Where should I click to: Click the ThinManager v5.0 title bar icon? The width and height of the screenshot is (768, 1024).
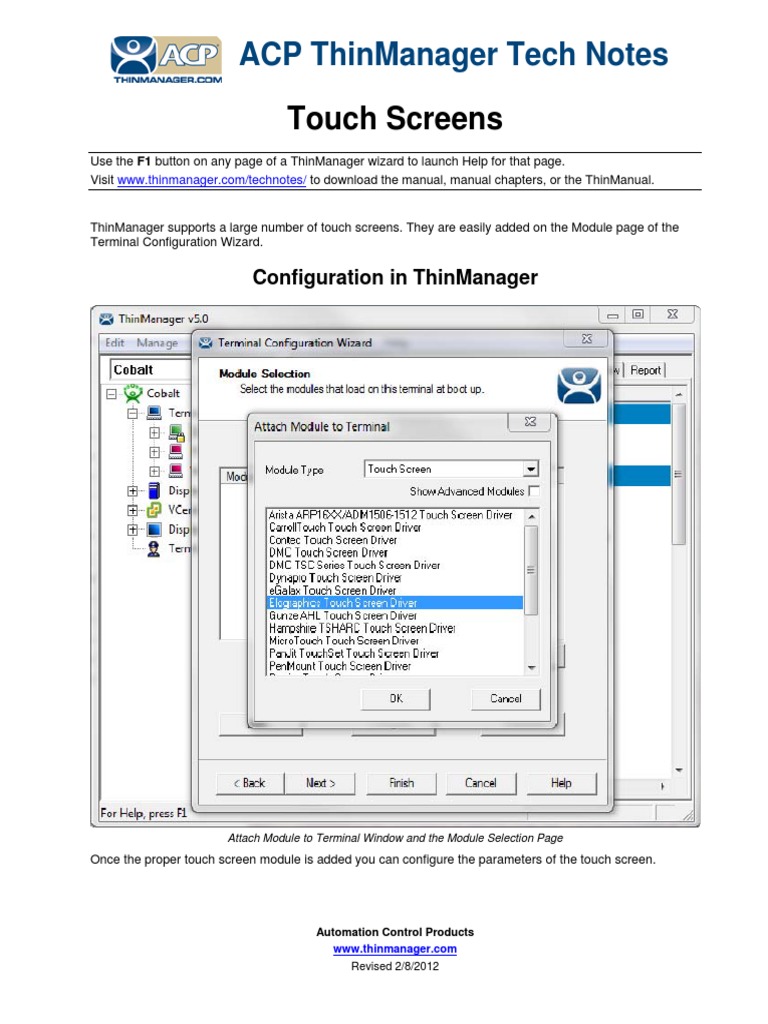106,319
